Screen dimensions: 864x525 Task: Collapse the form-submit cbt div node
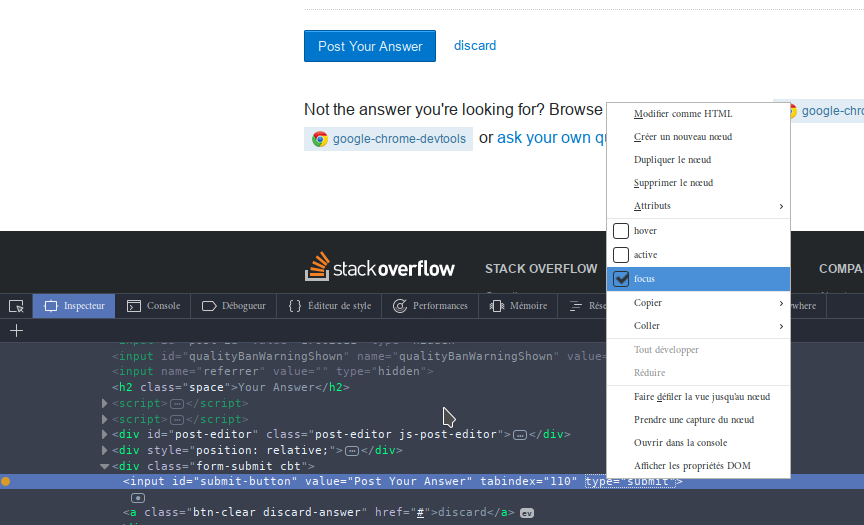(x=104, y=466)
